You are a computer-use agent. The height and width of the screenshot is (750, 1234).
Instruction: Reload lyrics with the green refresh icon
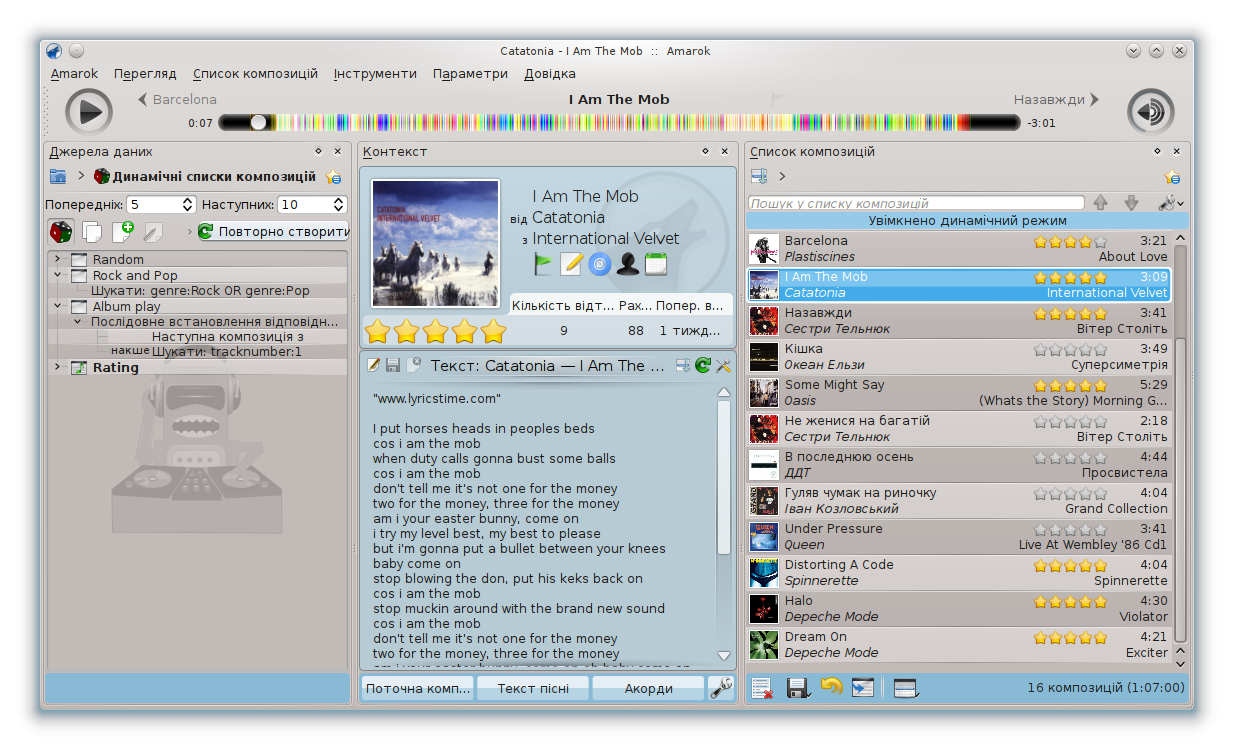point(703,365)
